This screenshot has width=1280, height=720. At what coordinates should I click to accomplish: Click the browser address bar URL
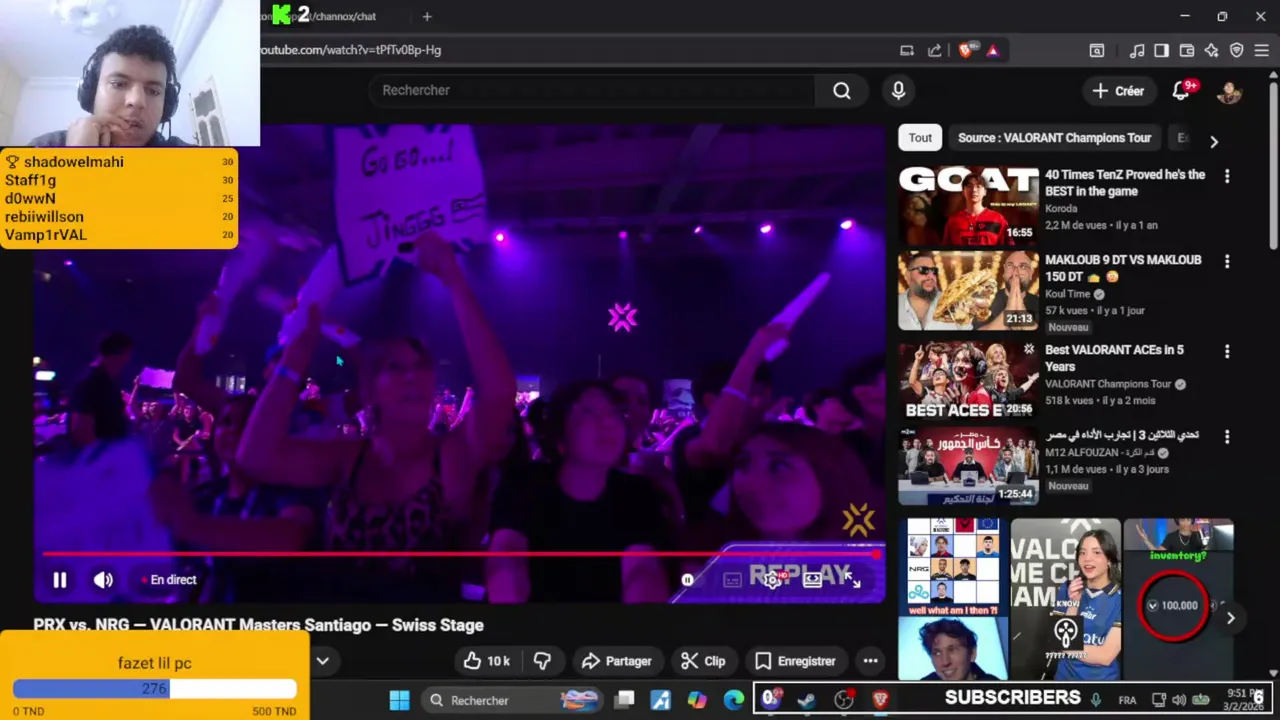click(351, 50)
